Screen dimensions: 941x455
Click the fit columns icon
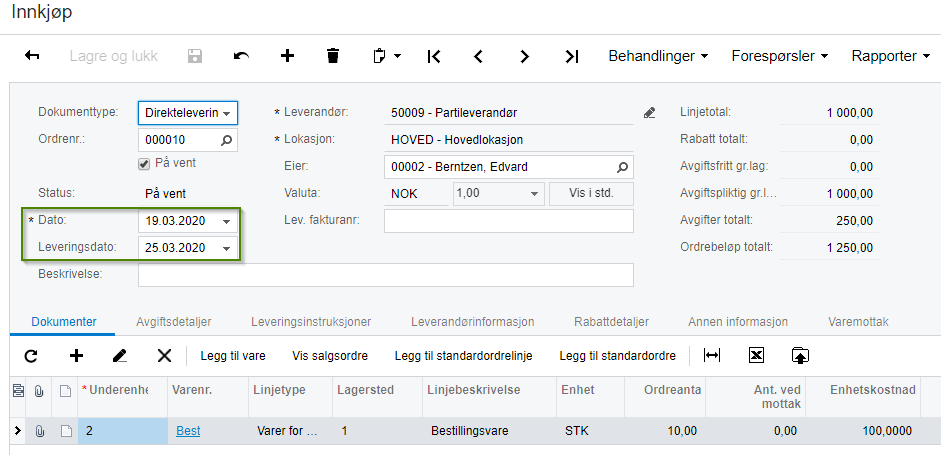tap(712, 355)
